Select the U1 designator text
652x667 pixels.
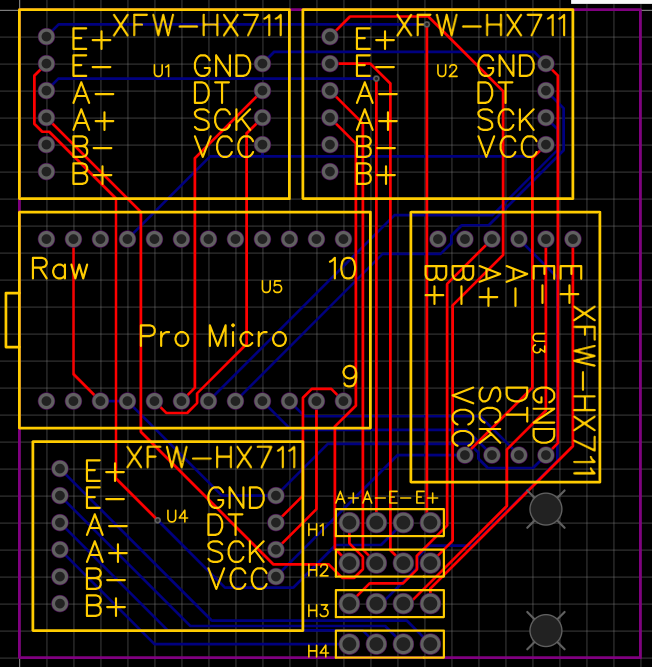point(162,71)
